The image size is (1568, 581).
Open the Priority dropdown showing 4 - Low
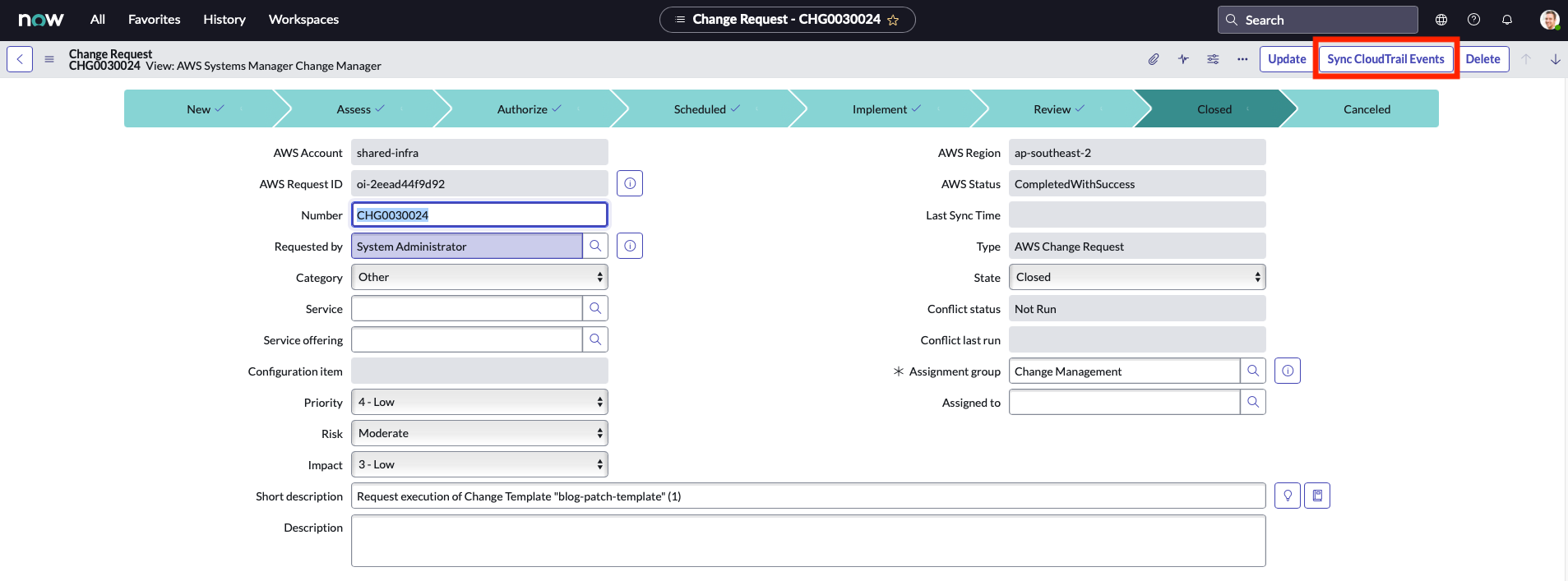click(479, 402)
